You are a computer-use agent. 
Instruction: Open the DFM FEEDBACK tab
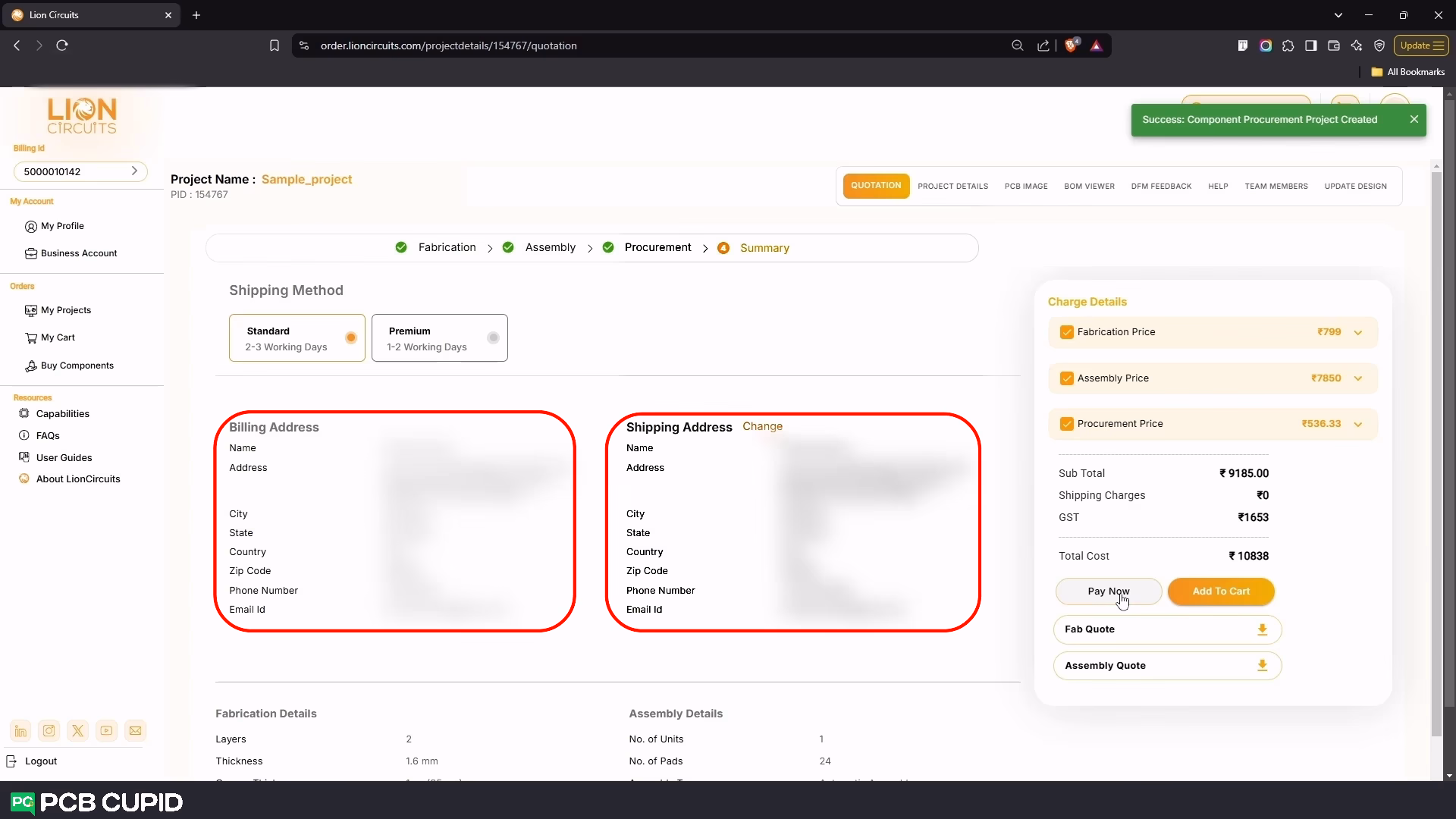(1161, 187)
